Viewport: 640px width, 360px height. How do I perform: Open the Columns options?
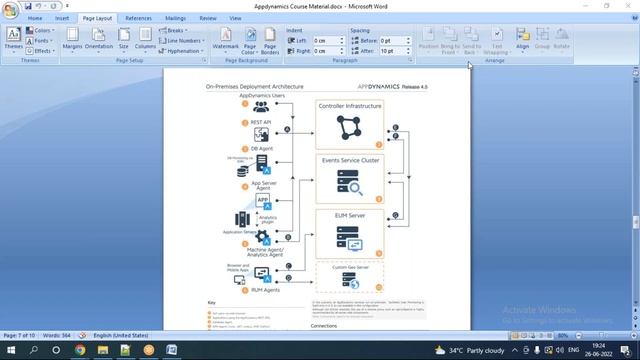point(145,40)
